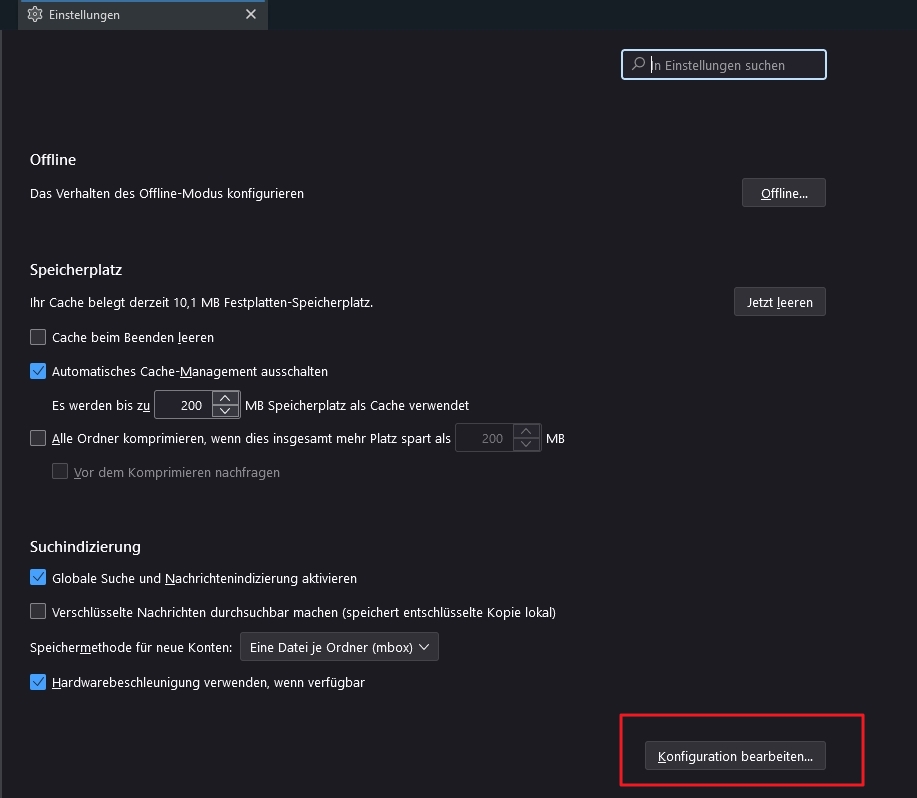The image size is (917, 798).
Task: Click up arrow of folder compaction MB spinner
Action: [527, 432]
